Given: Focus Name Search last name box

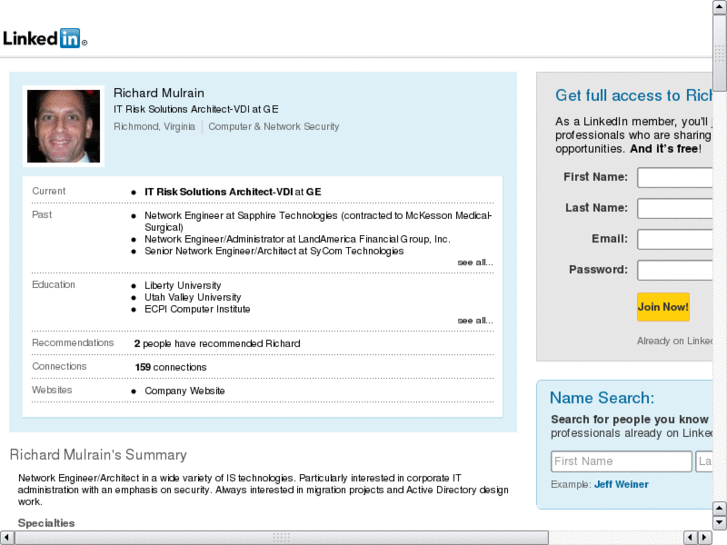Looking at the screenshot, I should [x=704, y=462].
